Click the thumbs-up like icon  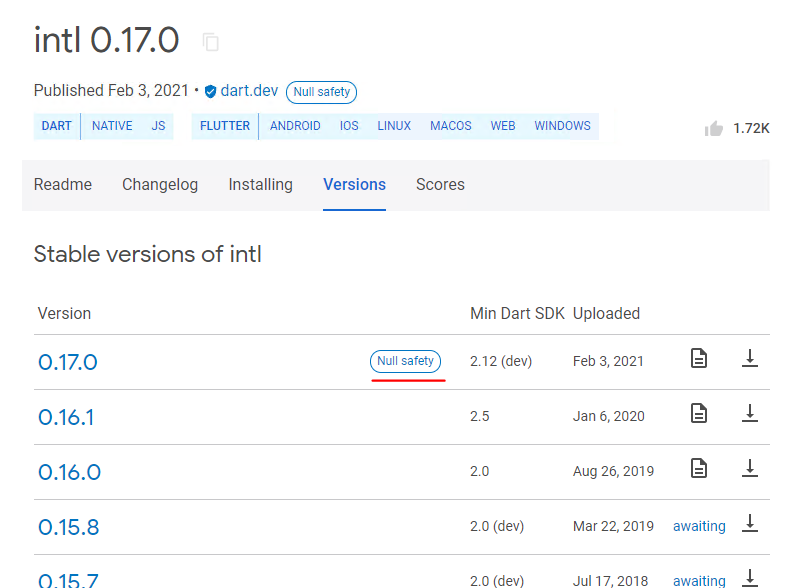714,129
